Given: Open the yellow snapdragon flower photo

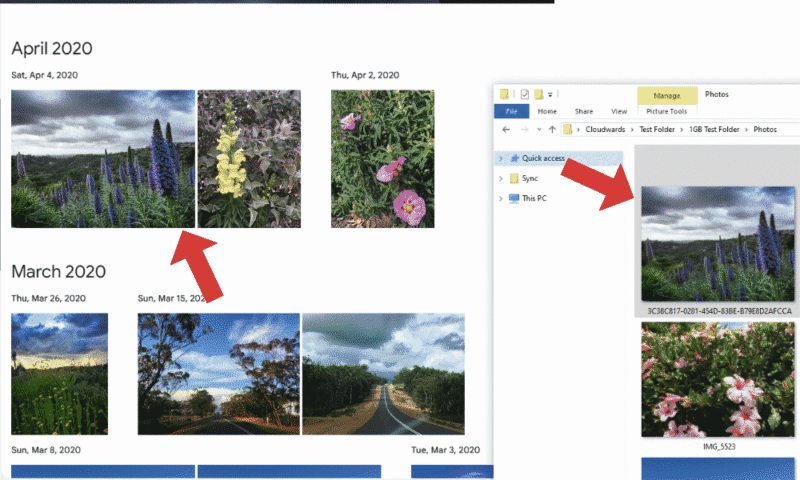Looking at the screenshot, I should tap(249, 159).
